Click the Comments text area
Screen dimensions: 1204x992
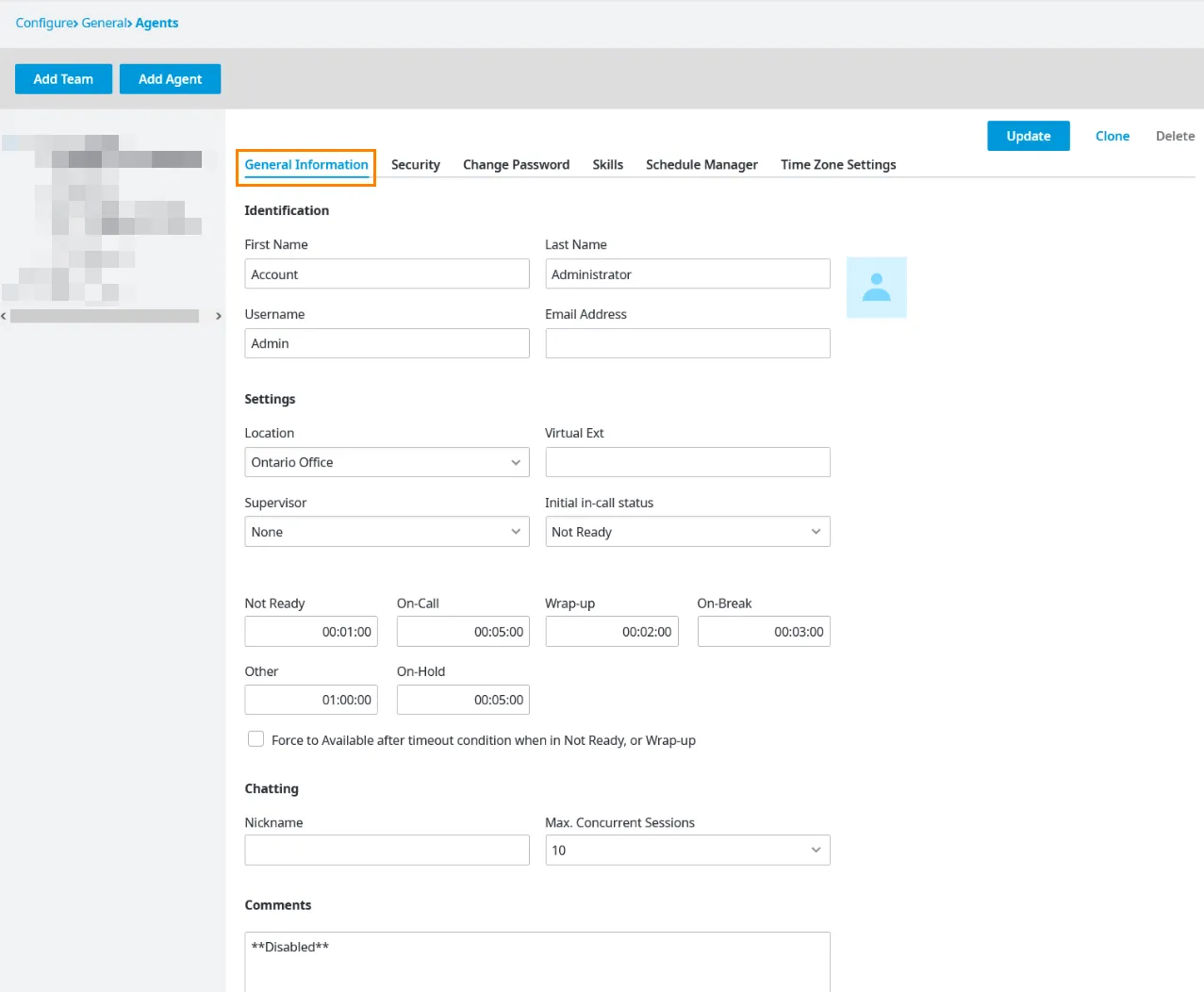coord(537,962)
